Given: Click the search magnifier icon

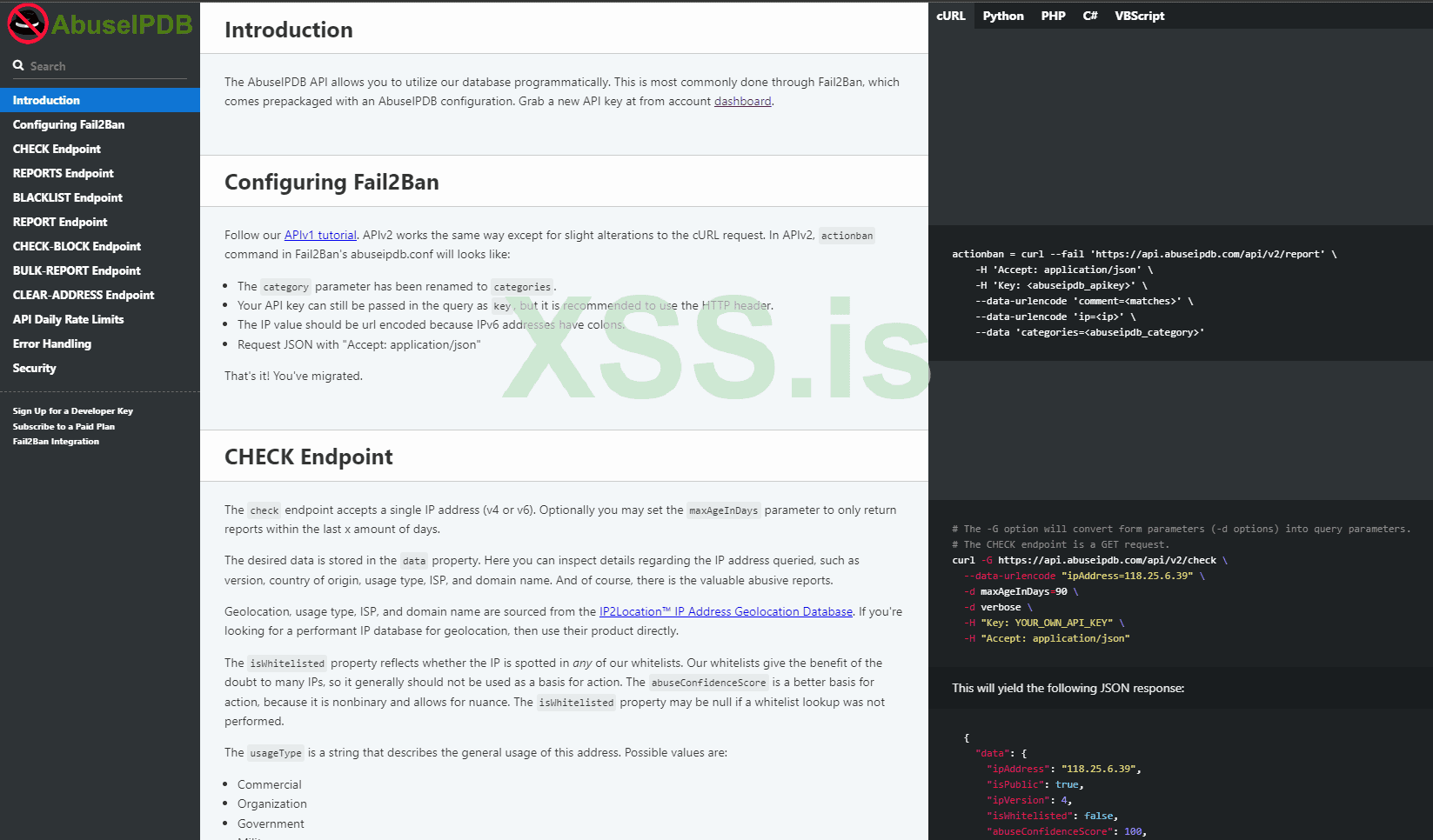Looking at the screenshot, I should coord(18,66).
